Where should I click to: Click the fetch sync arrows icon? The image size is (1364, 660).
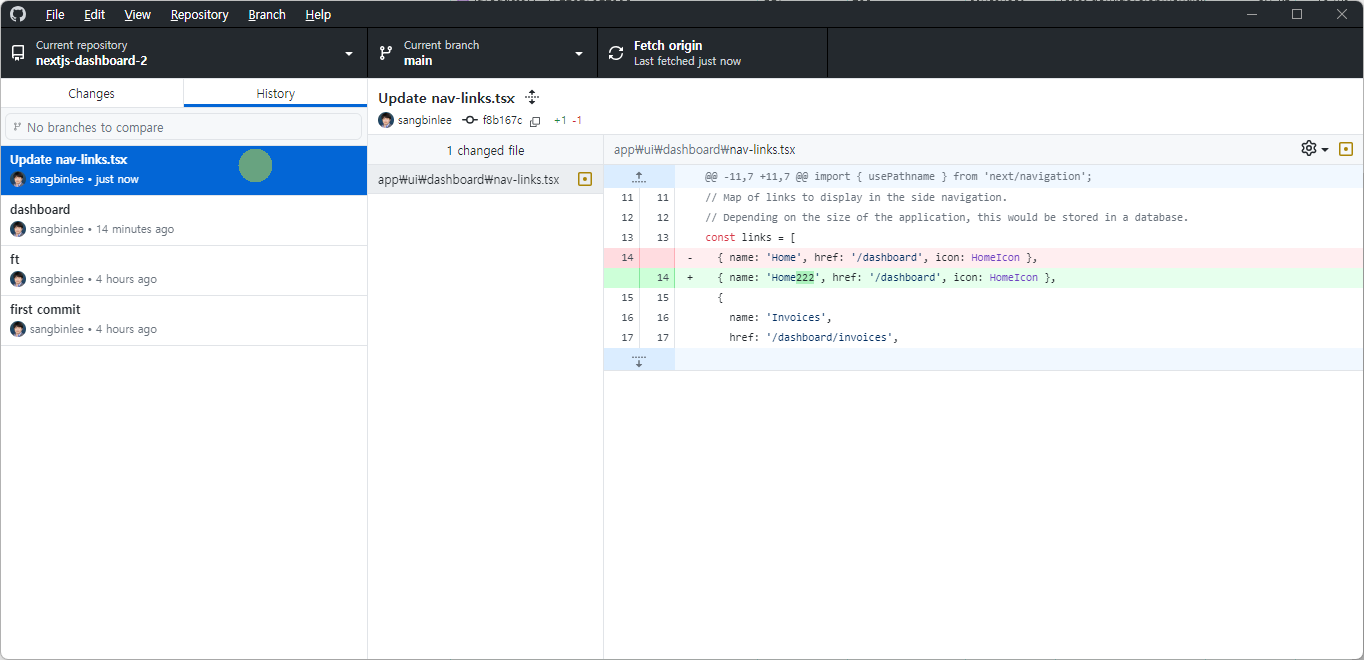click(616, 53)
